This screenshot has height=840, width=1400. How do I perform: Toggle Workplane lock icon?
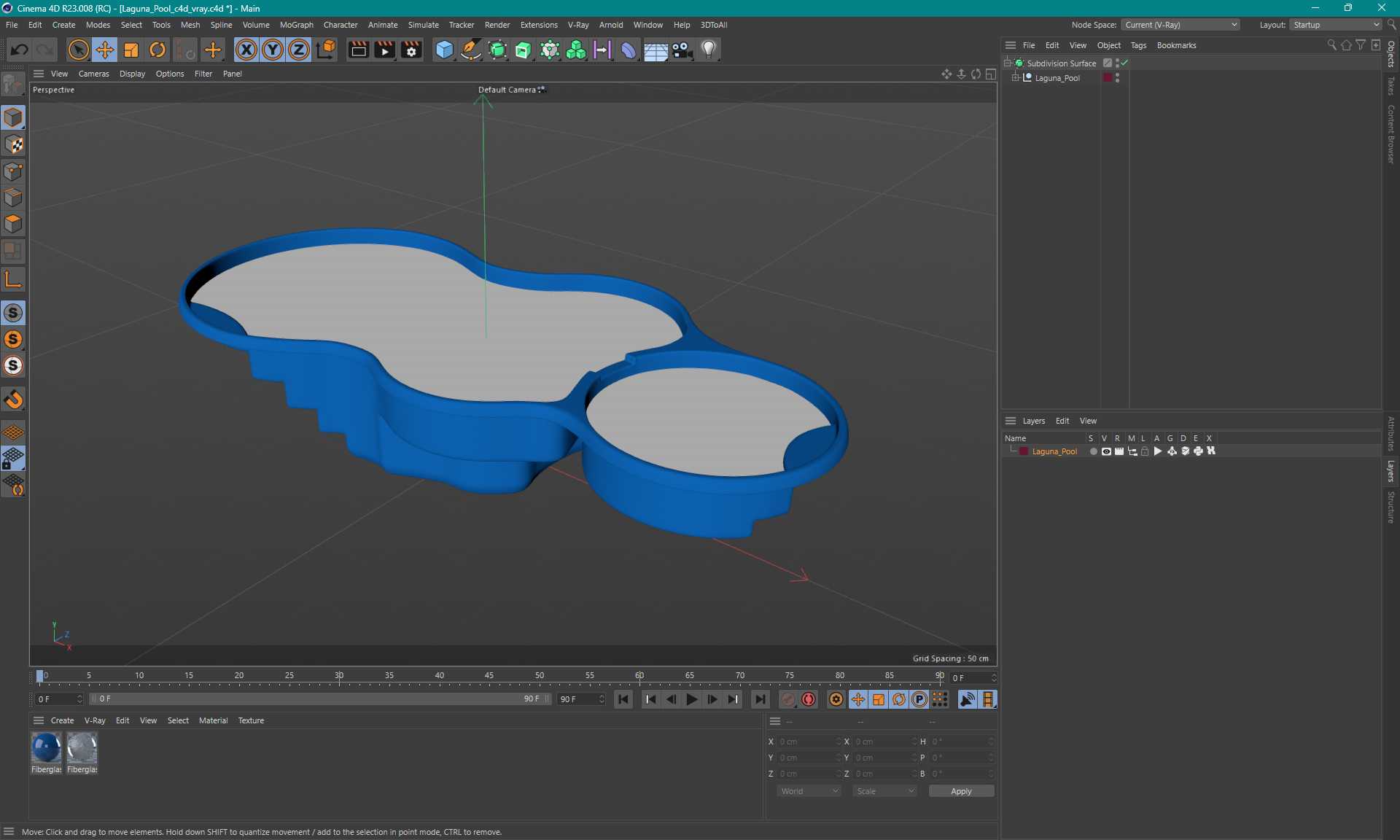(x=13, y=459)
